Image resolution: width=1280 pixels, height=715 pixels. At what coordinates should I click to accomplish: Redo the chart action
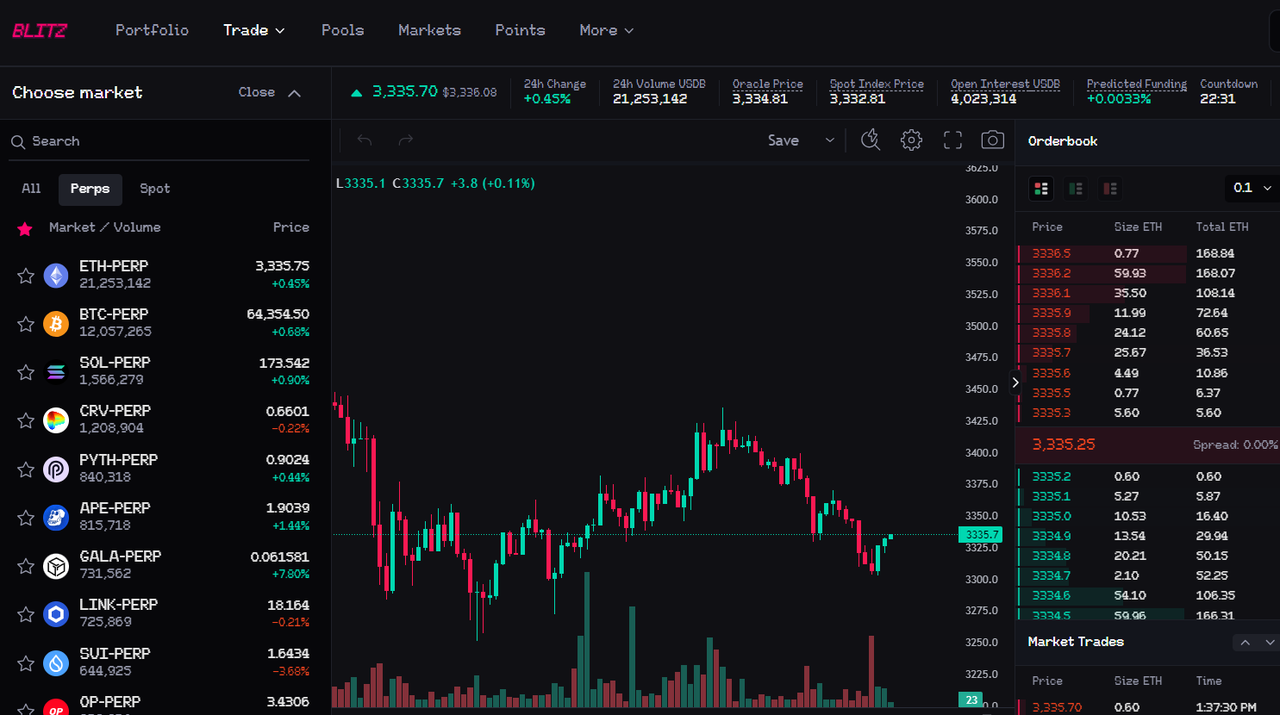pyautogui.click(x=405, y=140)
